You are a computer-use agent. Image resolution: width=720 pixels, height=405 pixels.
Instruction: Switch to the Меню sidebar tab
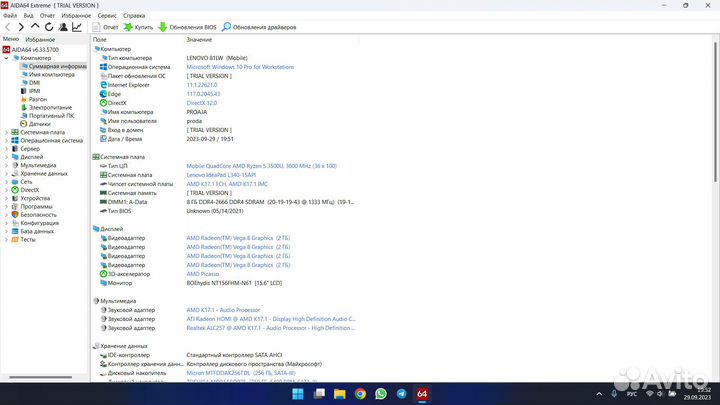pyautogui.click(x=11, y=39)
